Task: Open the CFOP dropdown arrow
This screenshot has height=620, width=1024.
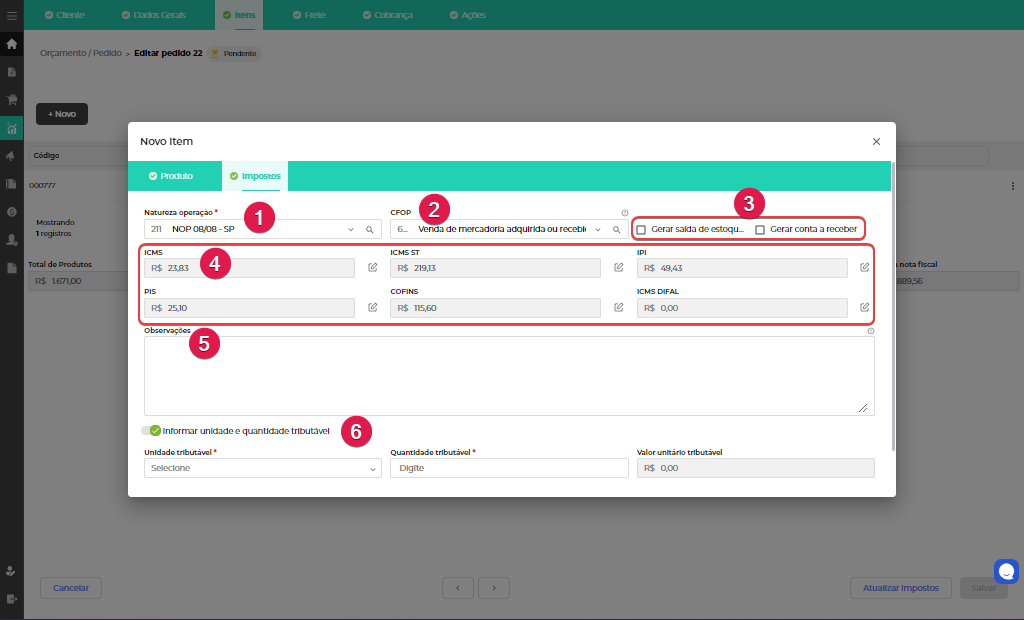Action: tap(598, 229)
